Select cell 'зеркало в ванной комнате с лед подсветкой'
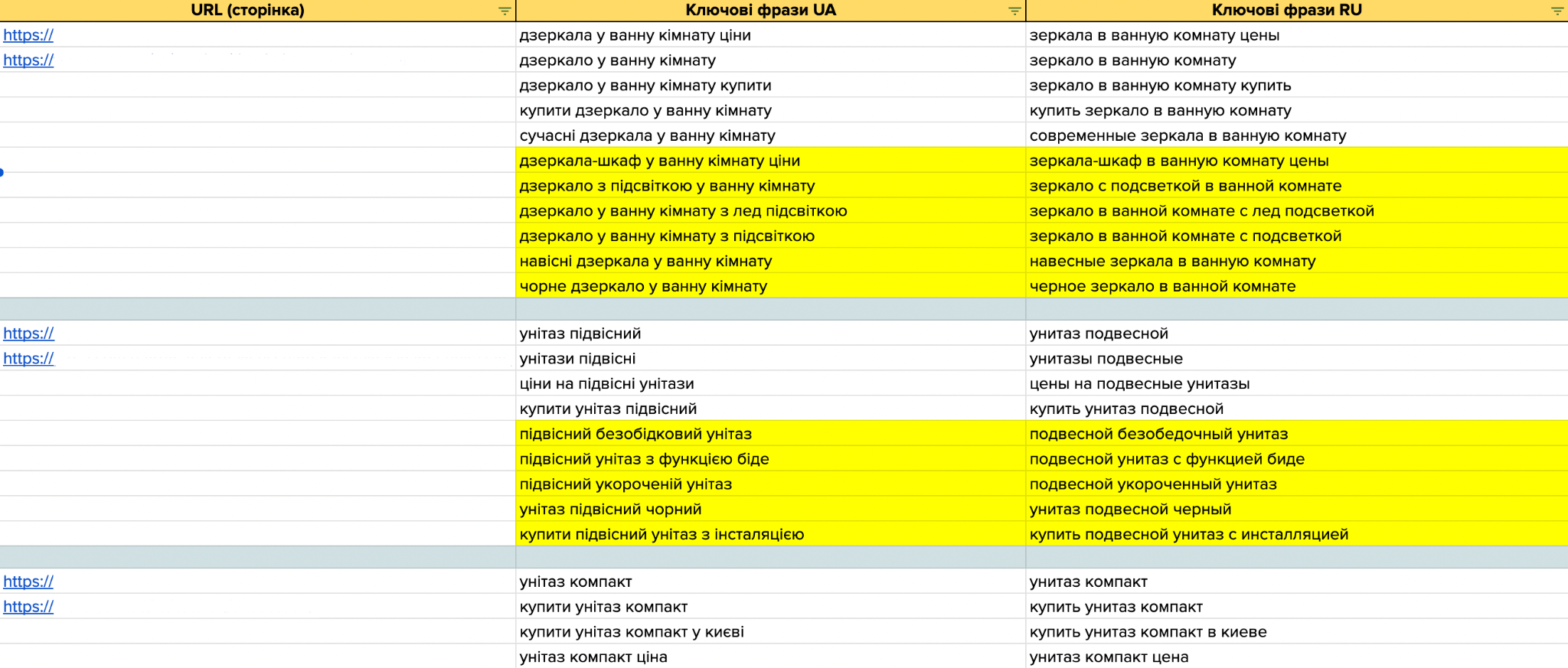 click(x=1201, y=211)
